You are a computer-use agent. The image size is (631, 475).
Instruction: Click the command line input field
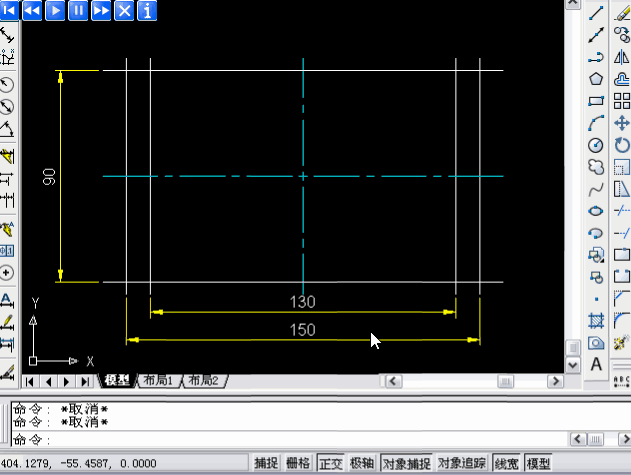(300, 440)
